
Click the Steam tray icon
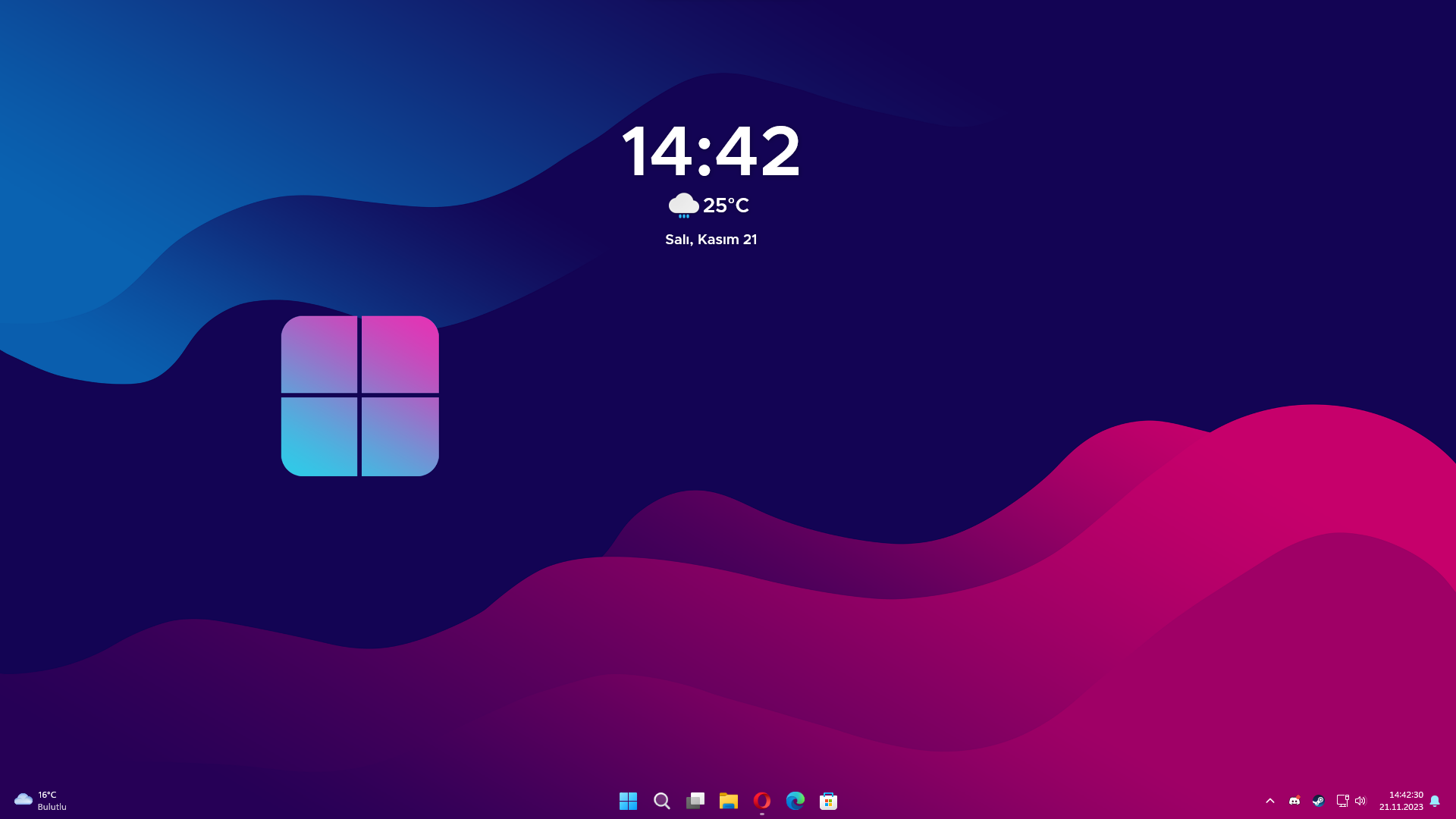click(1319, 801)
